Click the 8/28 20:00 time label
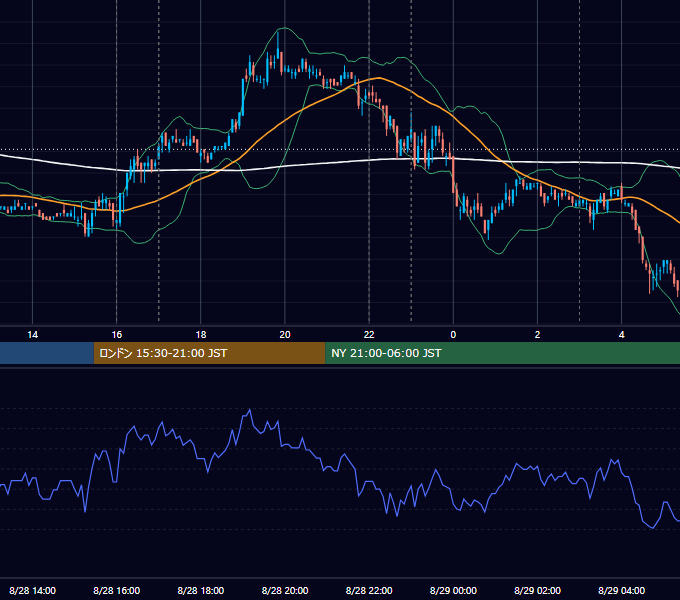 point(285,590)
